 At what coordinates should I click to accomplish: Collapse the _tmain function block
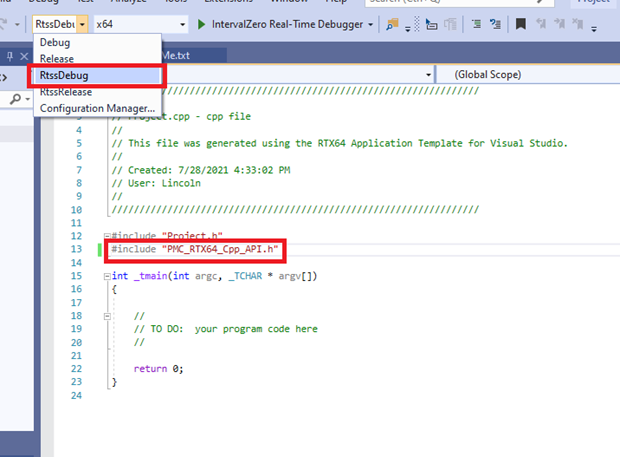click(x=105, y=276)
